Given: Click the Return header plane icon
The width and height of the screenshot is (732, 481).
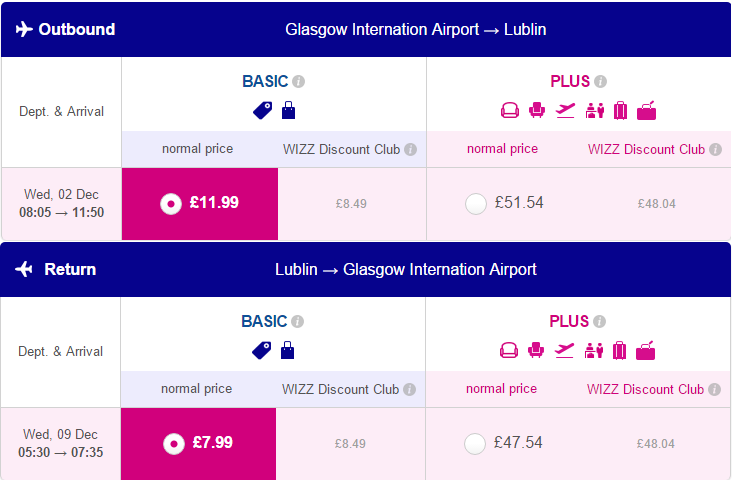Looking at the screenshot, I should click(x=24, y=269).
